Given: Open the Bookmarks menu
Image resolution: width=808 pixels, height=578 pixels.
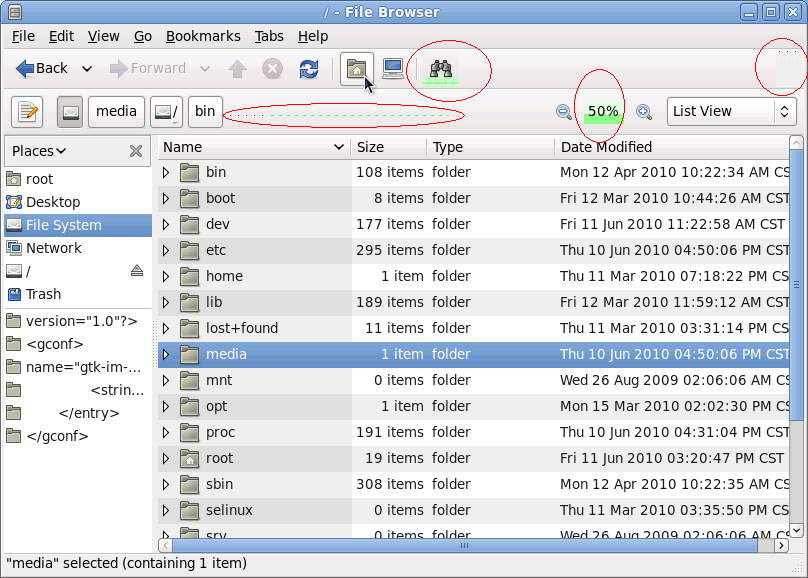Looking at the screenshot, I should (x=203, y=36).
